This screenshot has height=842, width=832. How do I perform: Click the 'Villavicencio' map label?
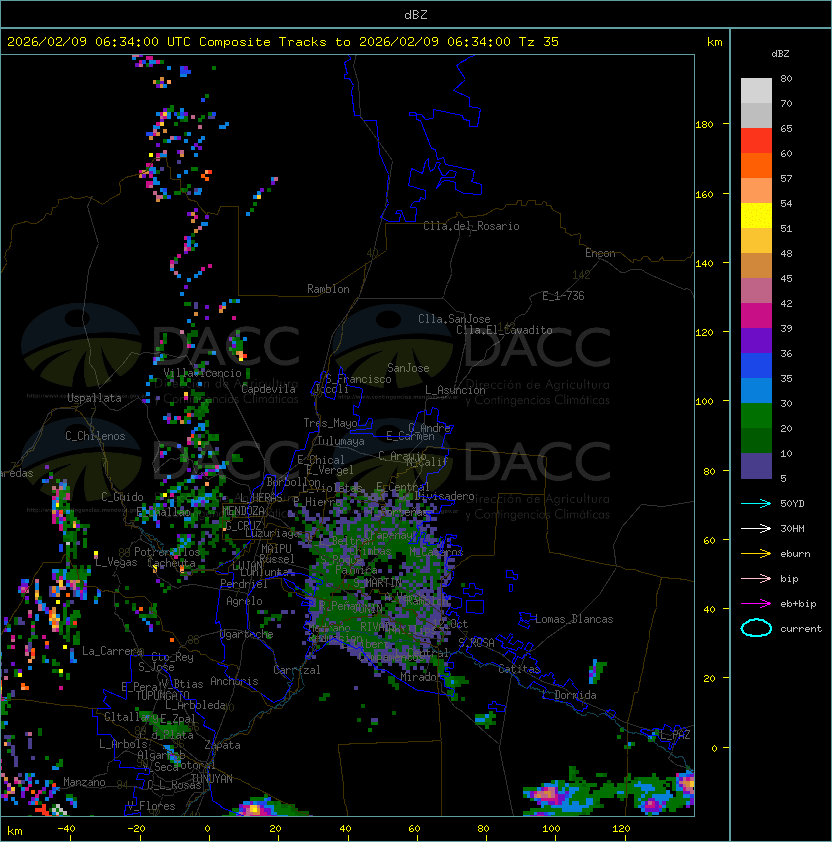point(202,373)
